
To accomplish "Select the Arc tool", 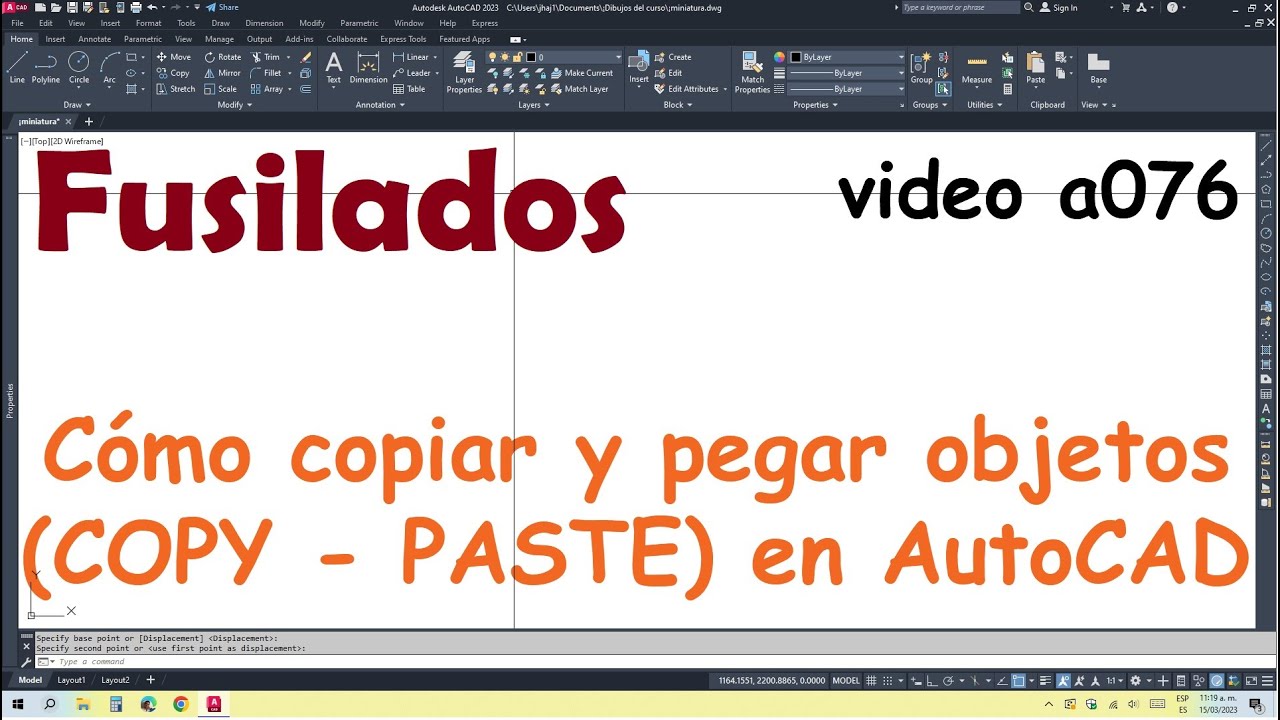I will click(110, 68).
